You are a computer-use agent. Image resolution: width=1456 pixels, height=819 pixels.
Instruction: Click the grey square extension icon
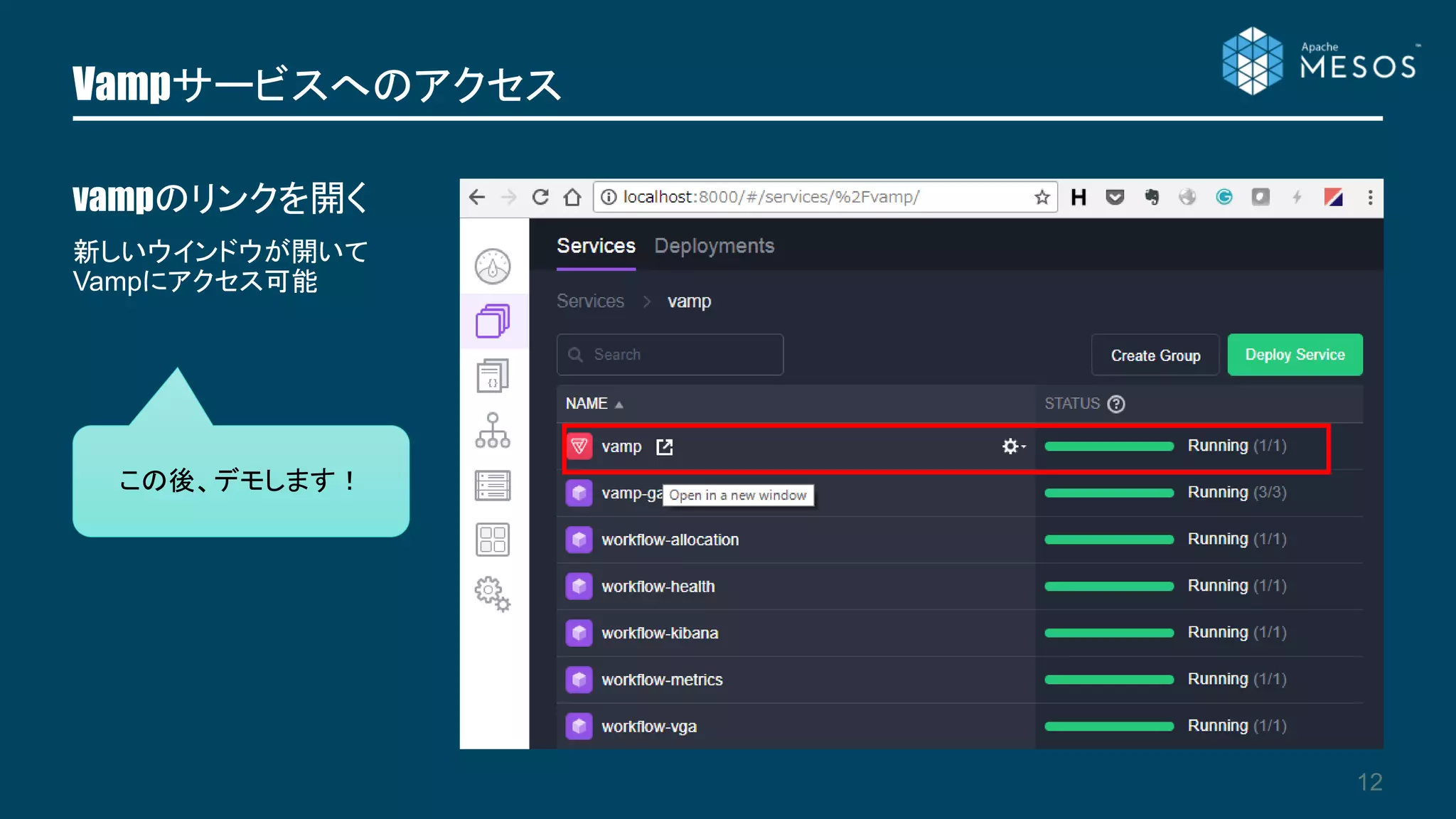point(1260,197)
